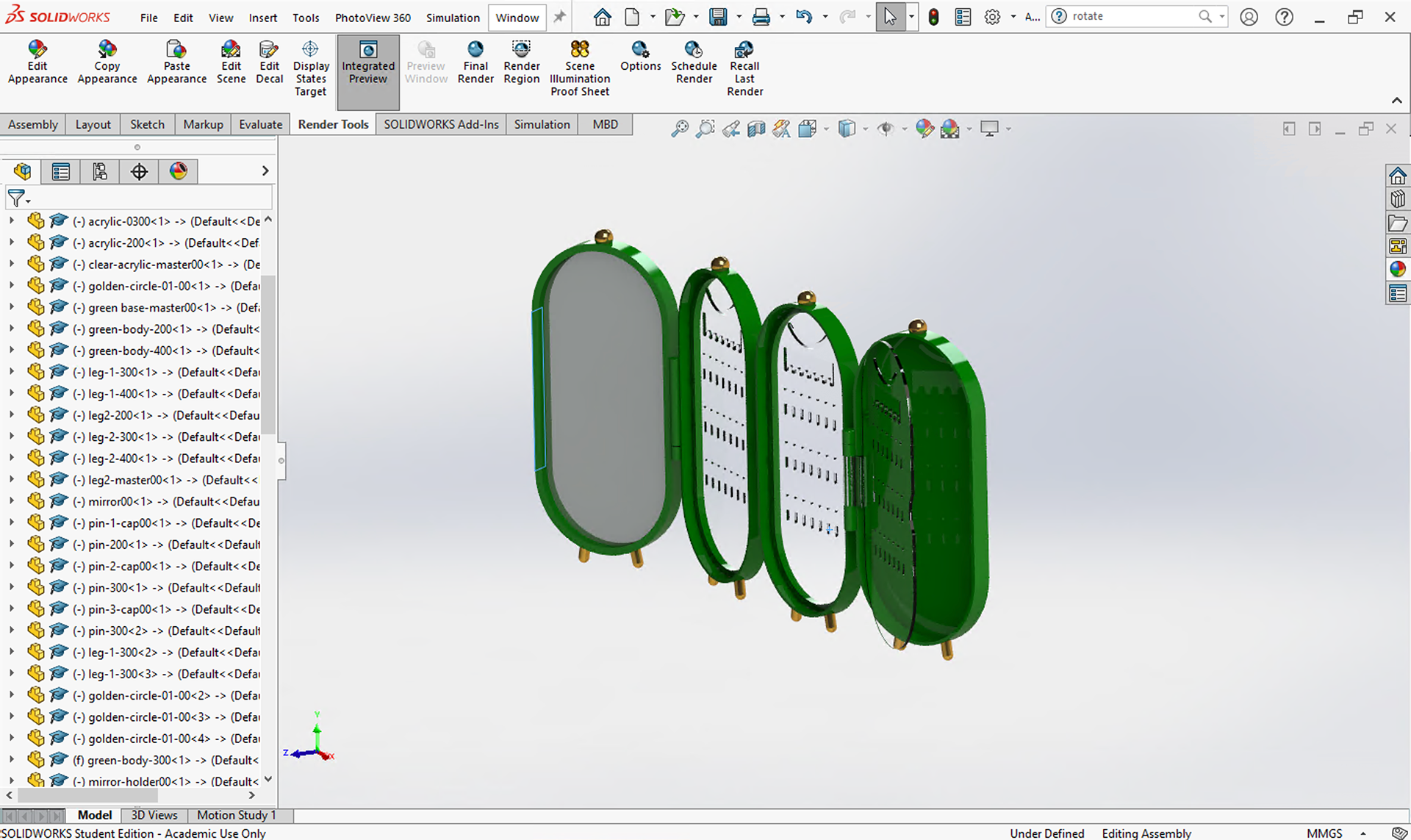The image size is (1411, 840).
Task: Switch to the 3D Views bottom tab
Action: (x=154, y=815)
